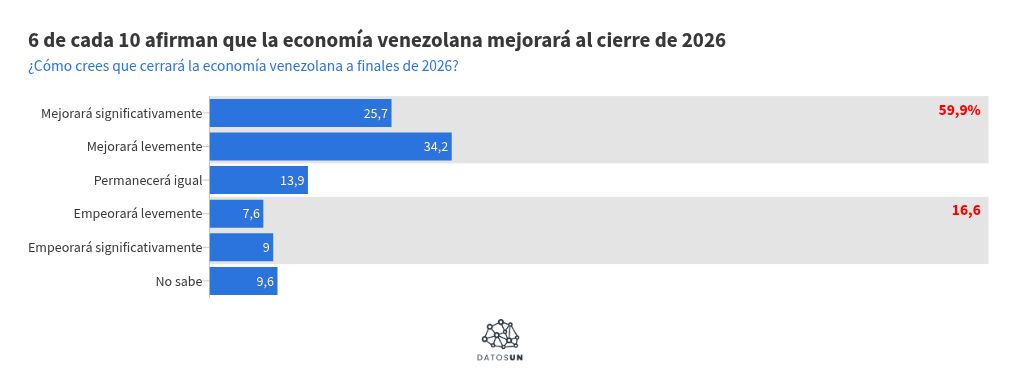Click the No sabe axis label
This screenshot has width=1020, height=379.
point(179,281)
